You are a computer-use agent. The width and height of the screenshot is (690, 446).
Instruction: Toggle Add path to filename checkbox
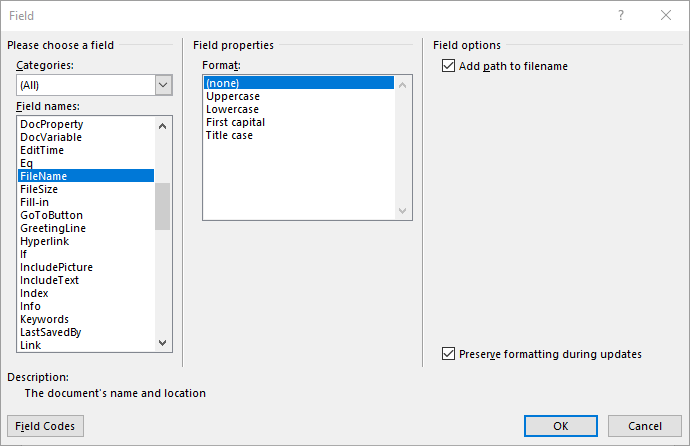pos(448,66)
